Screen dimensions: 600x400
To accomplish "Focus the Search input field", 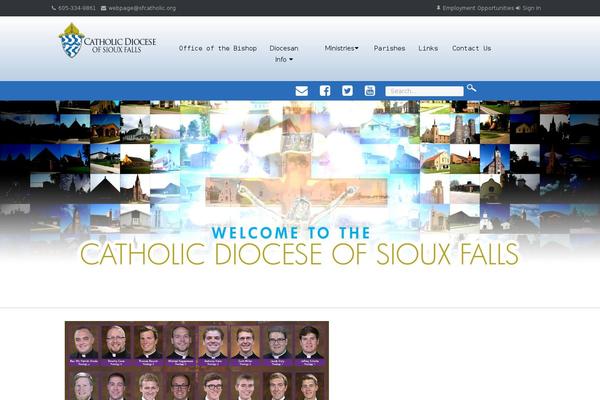I will (x=424, y=91).
